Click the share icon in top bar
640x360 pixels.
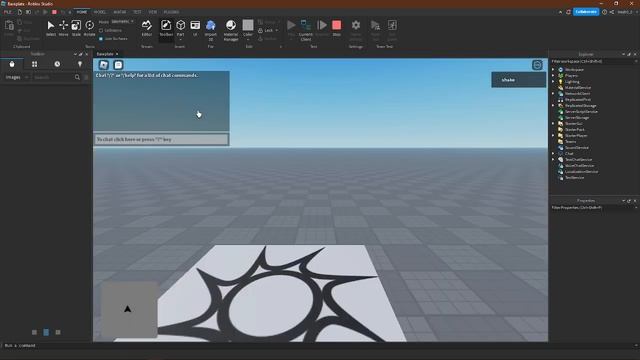(611, 12)
